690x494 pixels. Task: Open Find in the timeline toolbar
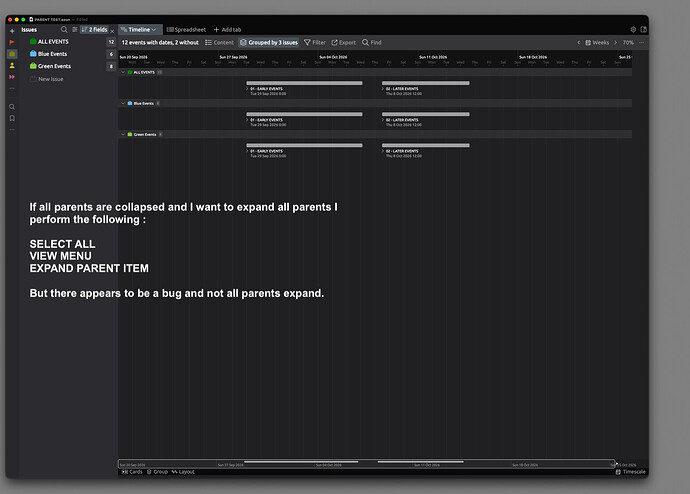point(372,43)
